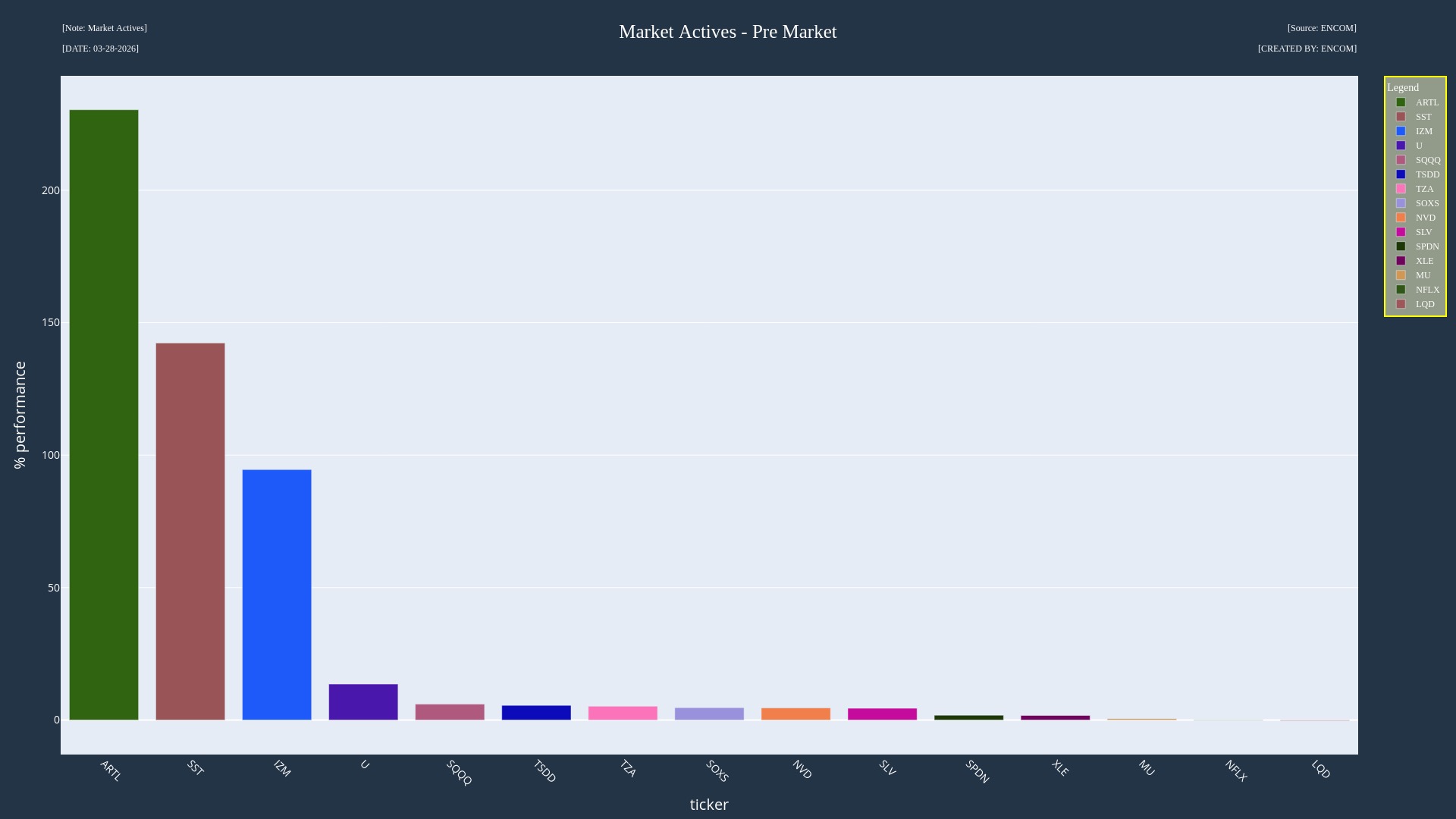This screenshot has width=1456, height=819.
Task: Click the purple U bar
Action: [363, 702]
